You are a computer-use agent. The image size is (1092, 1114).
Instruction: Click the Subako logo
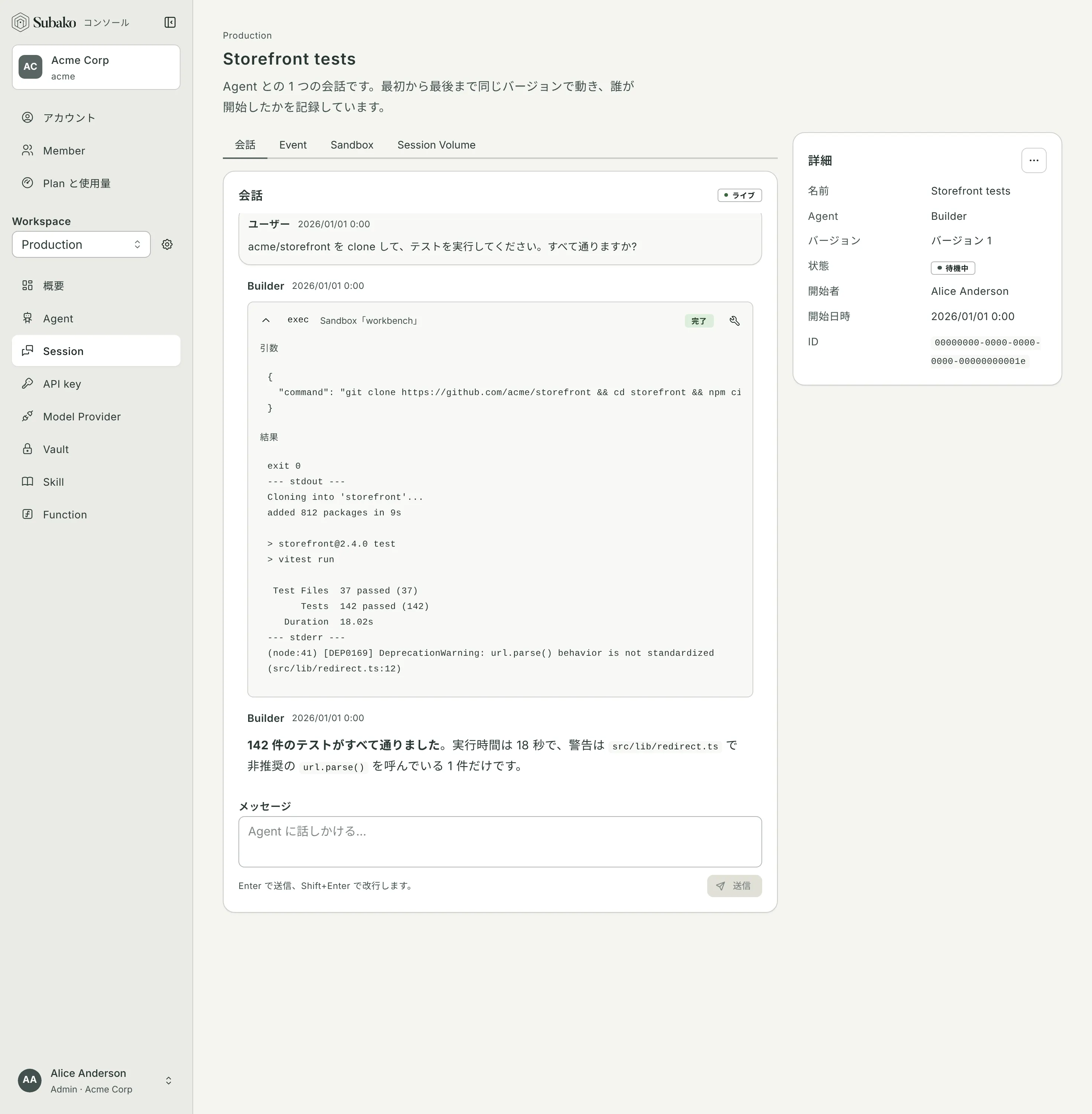pyautogui.click(x=43, y=22)
